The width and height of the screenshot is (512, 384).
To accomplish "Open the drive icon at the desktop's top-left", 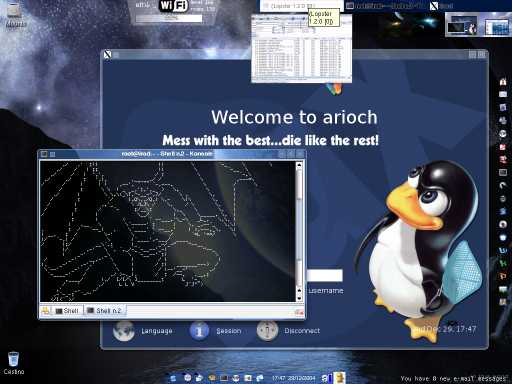I will [14, 10].
